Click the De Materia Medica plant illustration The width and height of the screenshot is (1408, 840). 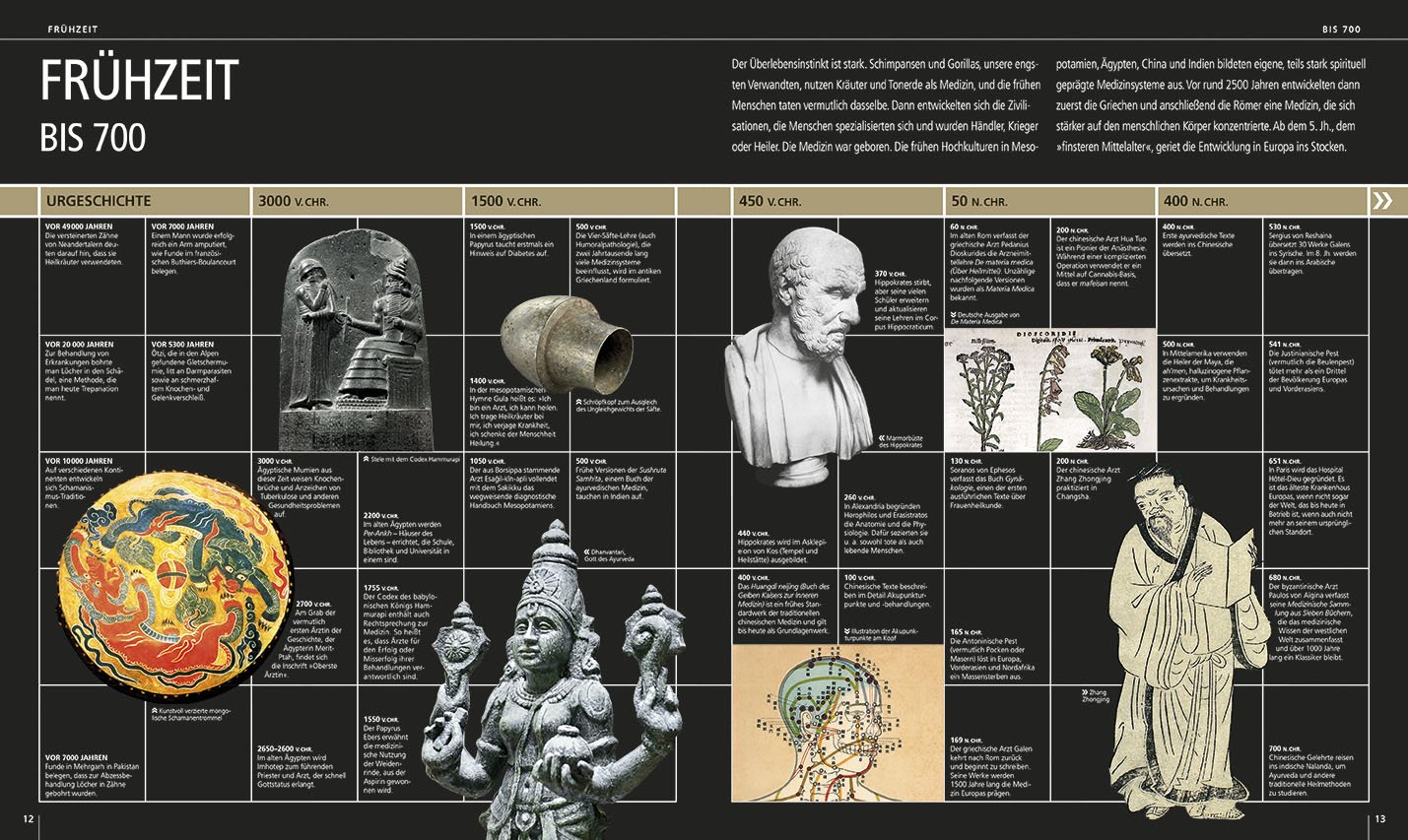pyautogui.click(x=1049, y=389)
